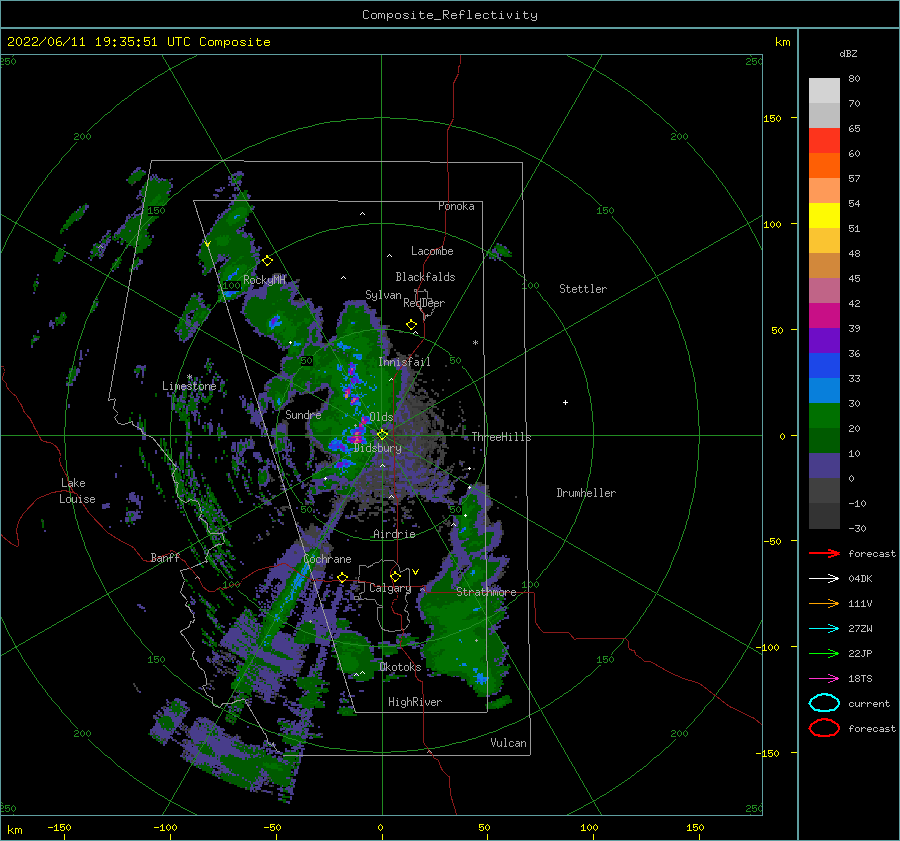
Task: Pick the red swatch in dBZ legend
Action: click(824, 141)
